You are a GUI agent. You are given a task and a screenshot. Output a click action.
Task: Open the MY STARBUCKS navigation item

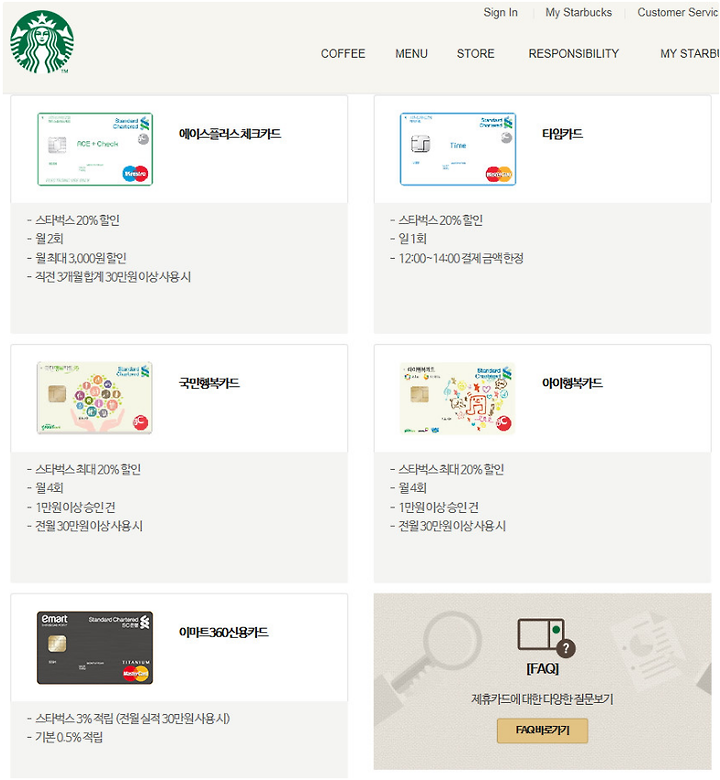[690, 54]
